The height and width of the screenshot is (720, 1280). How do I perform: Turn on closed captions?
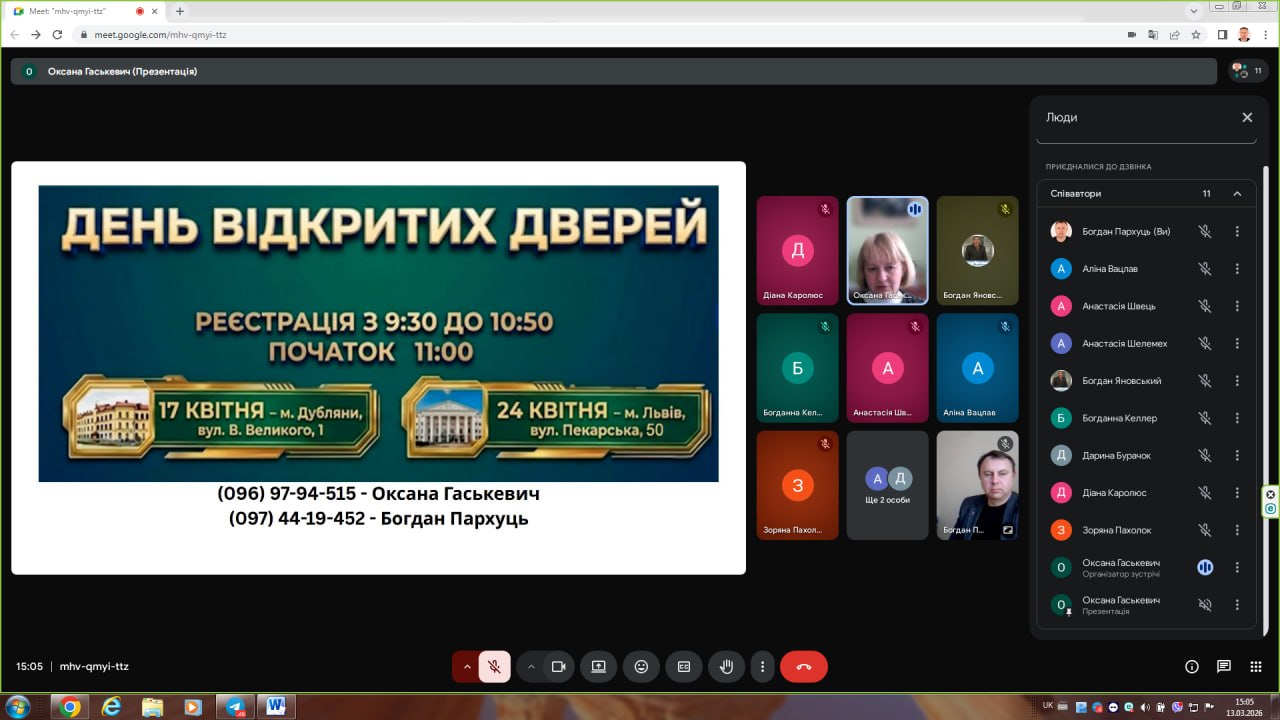click(x=684, y=666)
